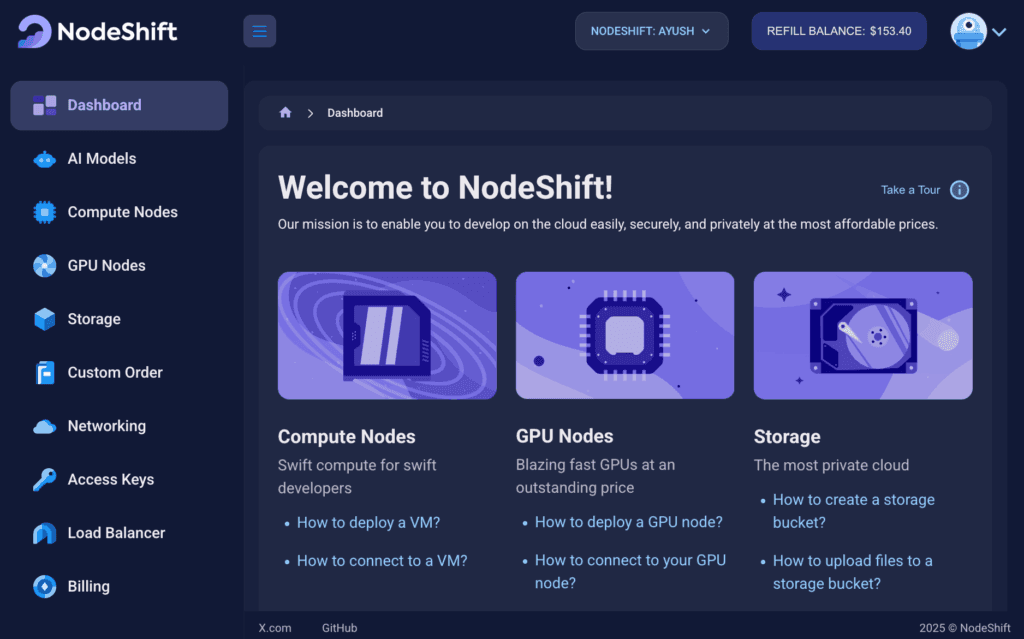Viewport: 1024px width, 639px height.
Task: Click the Billing coin icon
Action: pyautogui.click(x=44, y=587)
